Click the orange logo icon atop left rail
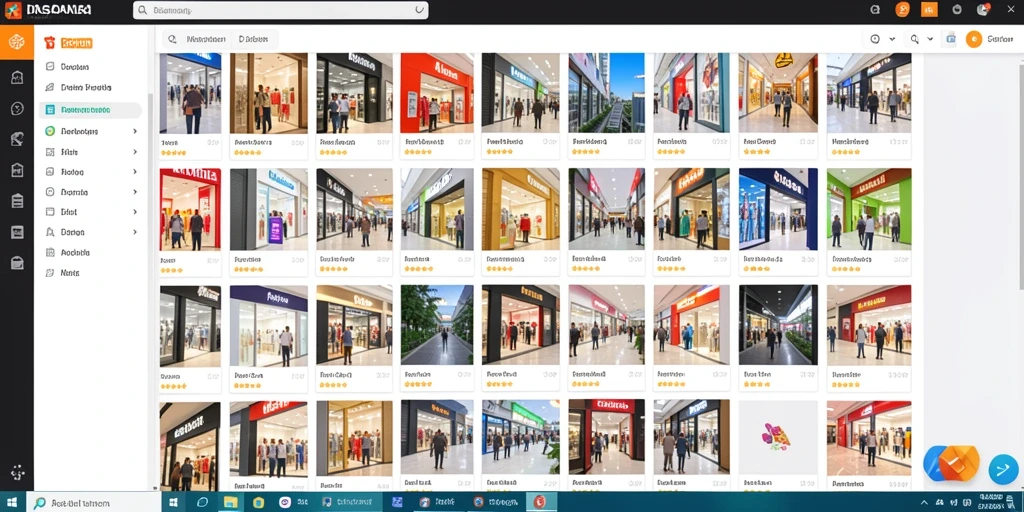The image size is (1024, 512). tap(16, 42)
